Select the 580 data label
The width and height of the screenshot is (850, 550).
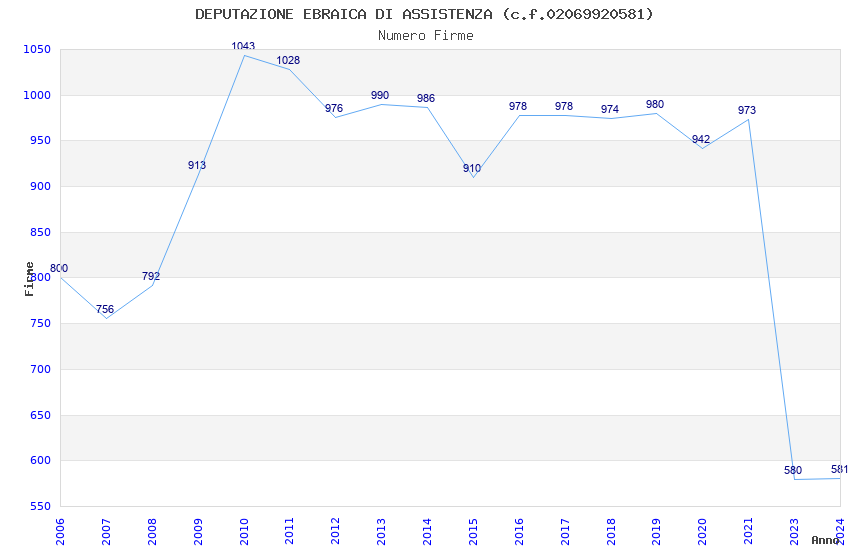(x=793, y=470)
